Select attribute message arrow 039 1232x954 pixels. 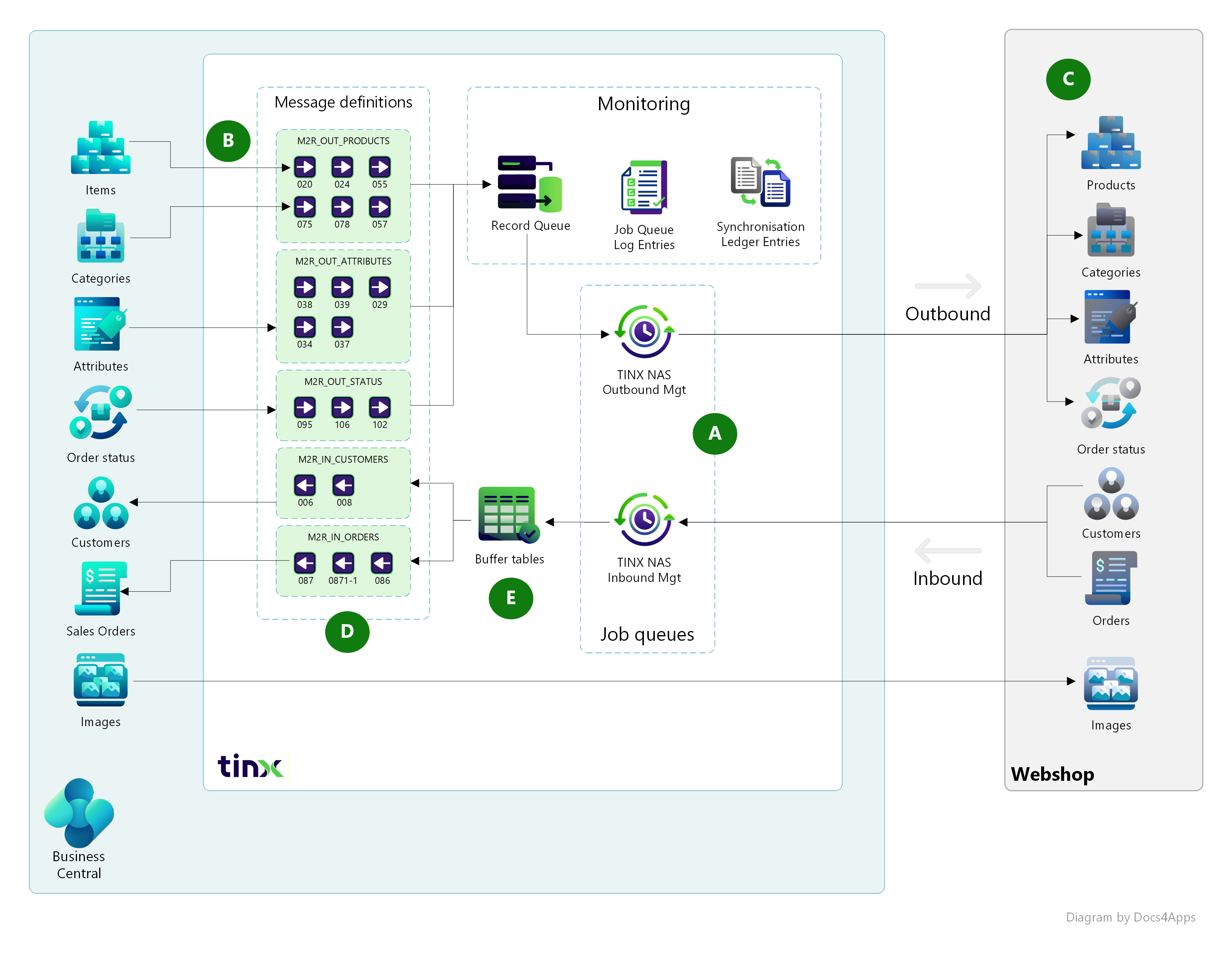[x=342, y=287]
